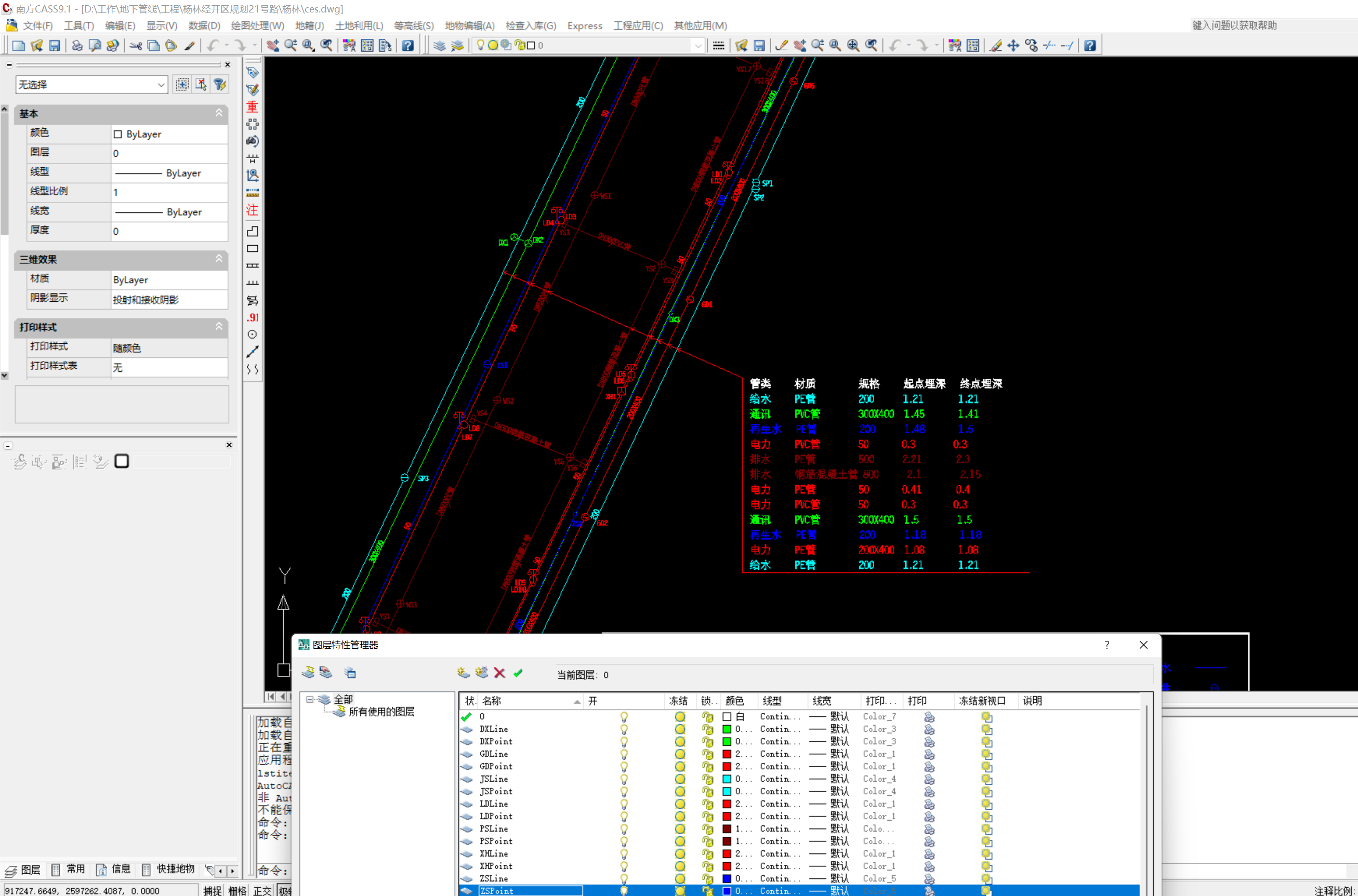This screenshot has width=1358, height=896.
Task: Click the Zoom Extents magnifier icon
Action: click(x=853, y=46)
